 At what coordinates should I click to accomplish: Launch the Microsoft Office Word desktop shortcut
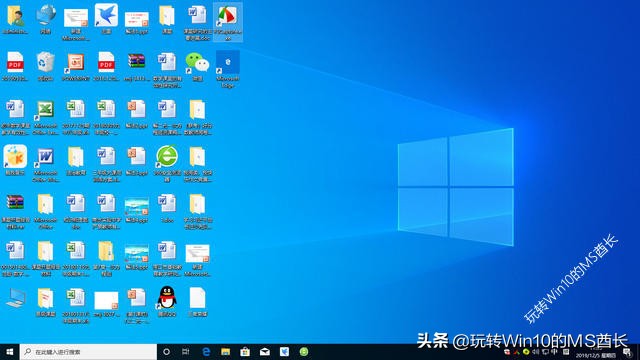point(45,164)
